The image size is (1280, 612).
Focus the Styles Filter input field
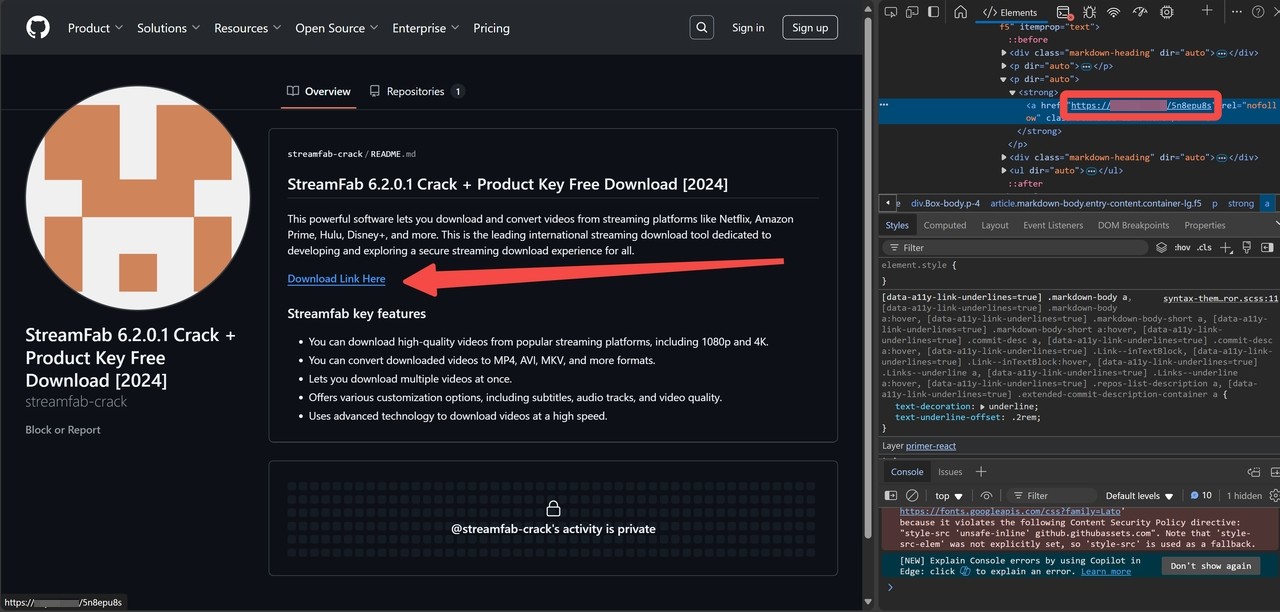1014,247
